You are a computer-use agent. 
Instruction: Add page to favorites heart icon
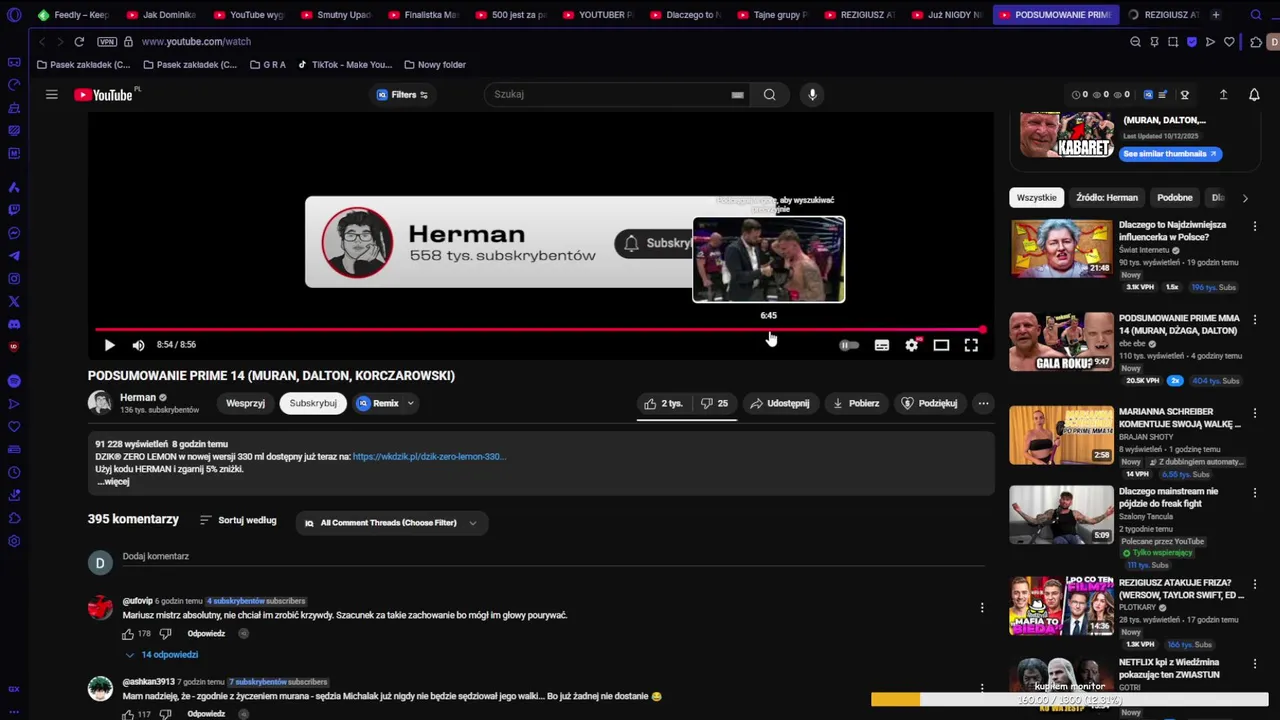(x=1229, y=42)
